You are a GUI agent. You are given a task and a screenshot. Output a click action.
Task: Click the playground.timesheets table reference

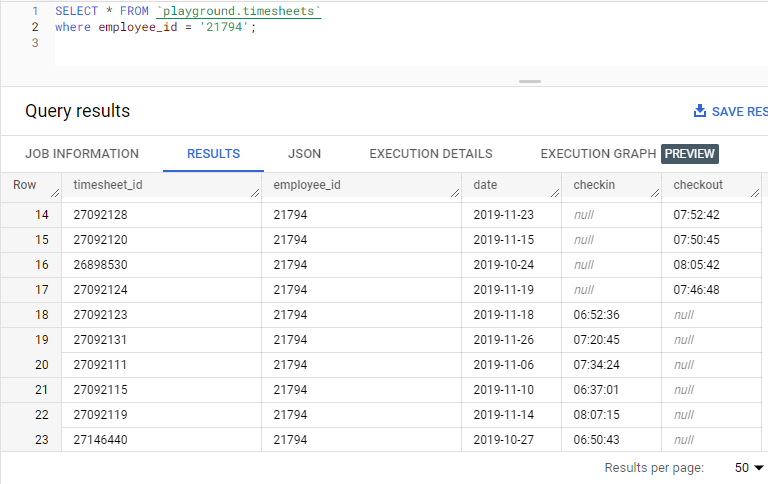click(239, 11)
